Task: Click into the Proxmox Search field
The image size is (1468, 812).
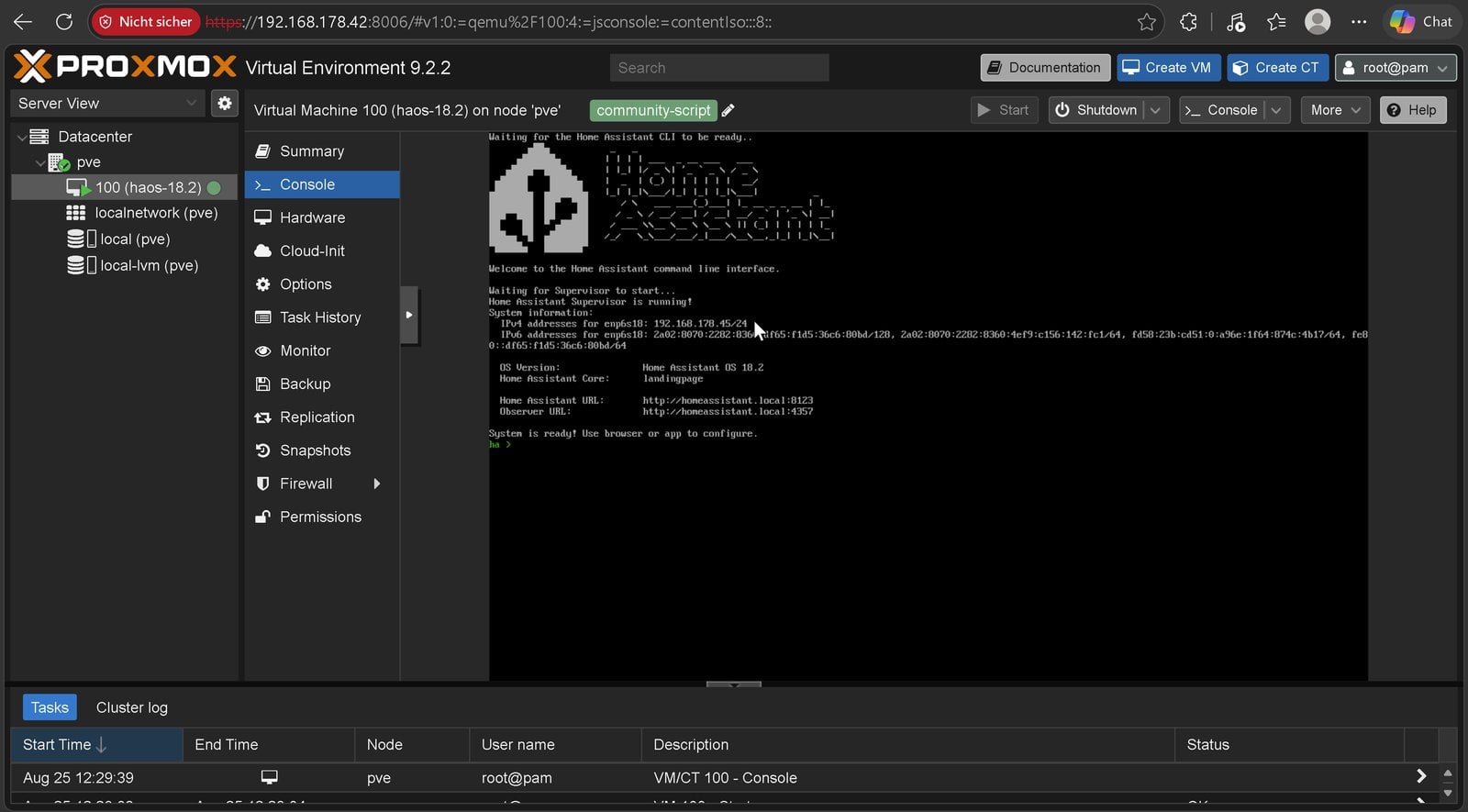Action: 719,68
